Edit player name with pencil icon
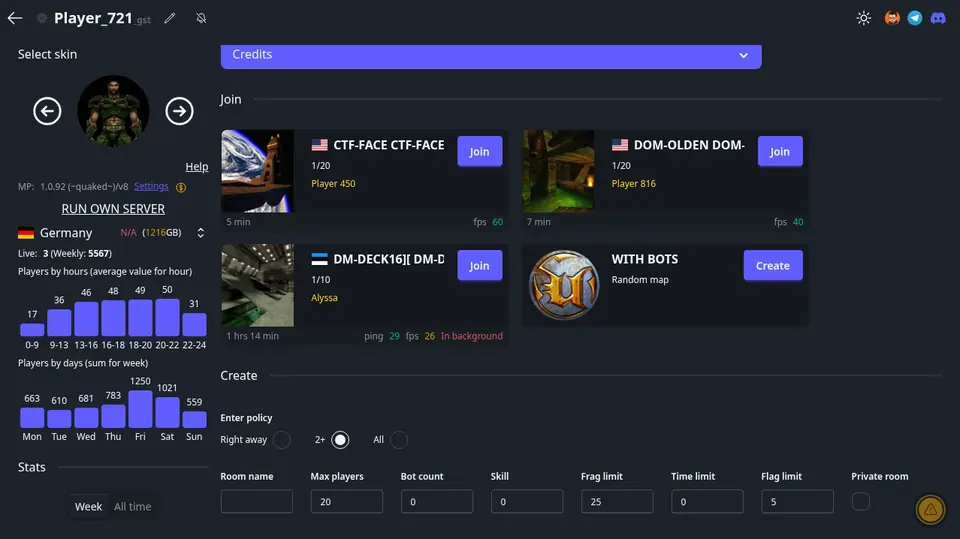The image size is (960, 539). pos(170,18)
